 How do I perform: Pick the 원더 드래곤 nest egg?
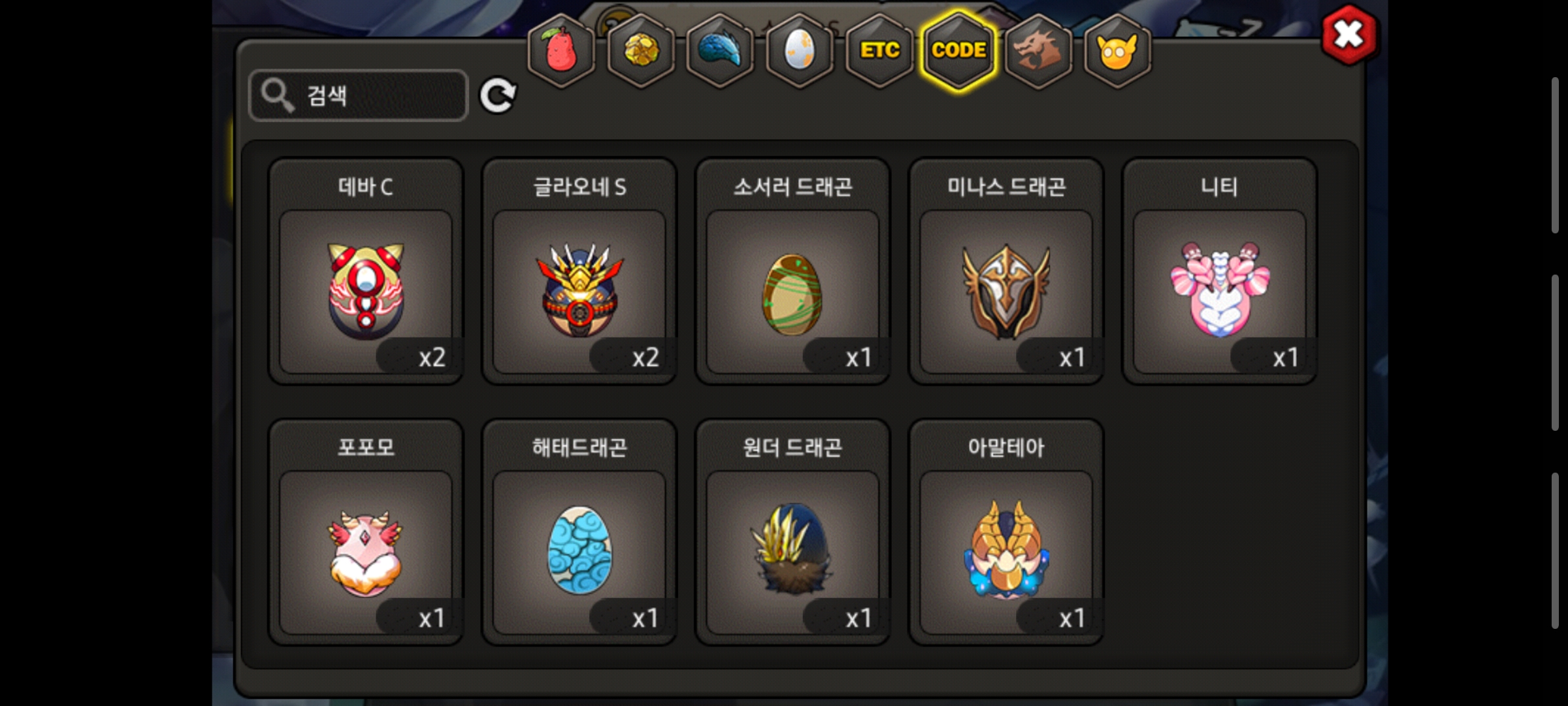pyautogui.click(x=792, y=532)
